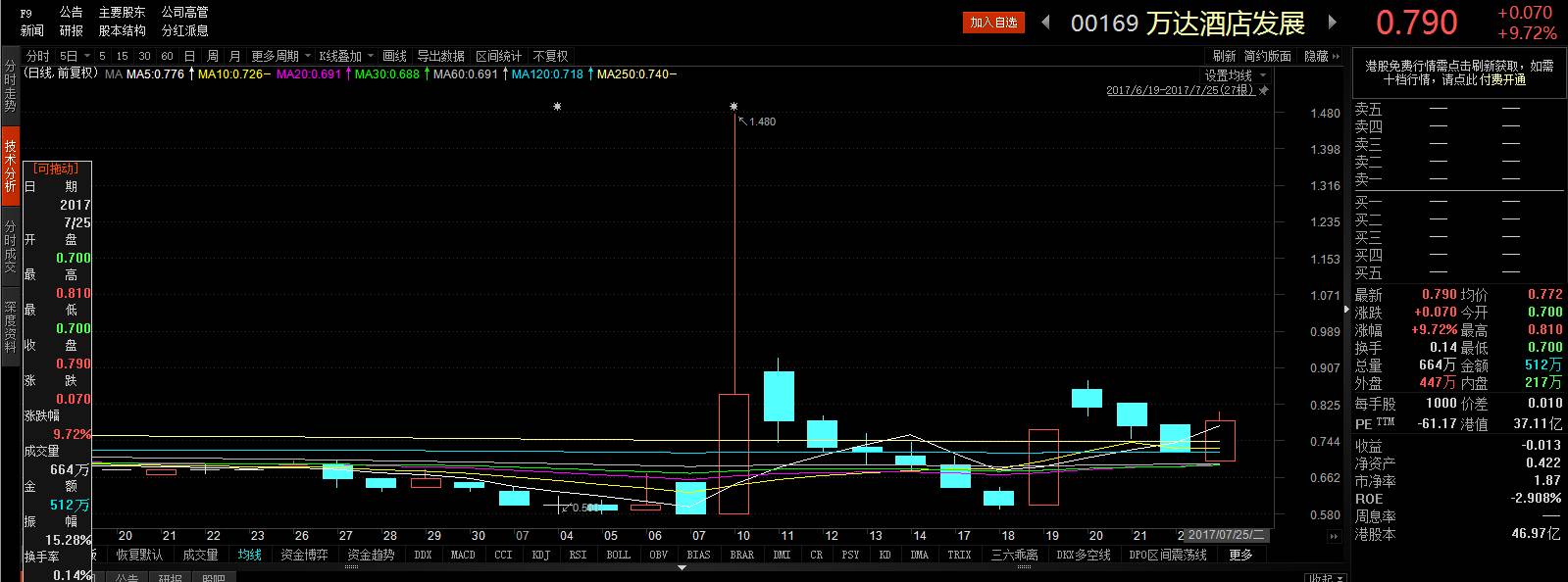Expand the 5日 period dropdown arrow
This screenshot has height=582, width=1568.
(x=87, y=57)
